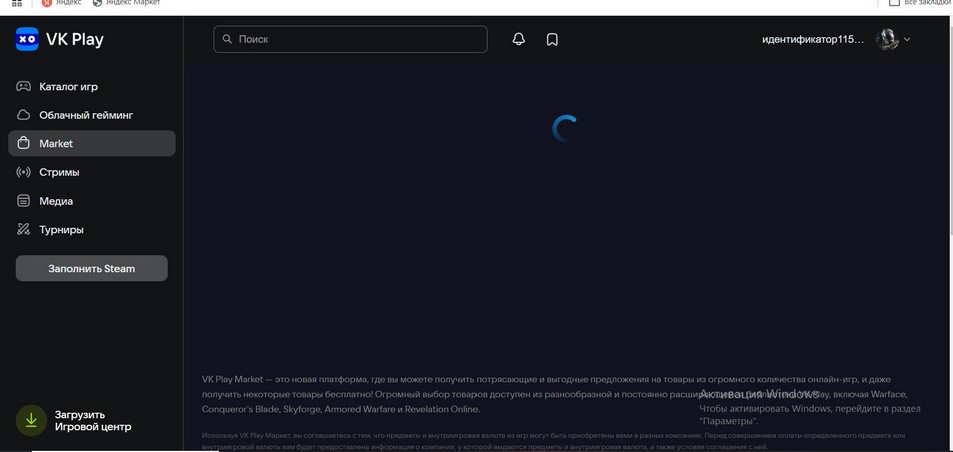Open the Турниры section
The image size is (953, 452).
tap(61, 230)
